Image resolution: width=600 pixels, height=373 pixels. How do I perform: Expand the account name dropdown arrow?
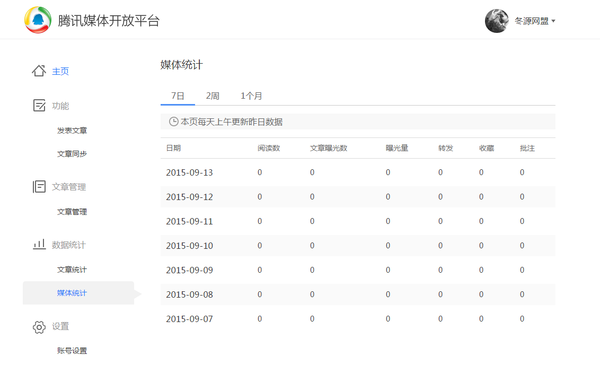point(553,21)
